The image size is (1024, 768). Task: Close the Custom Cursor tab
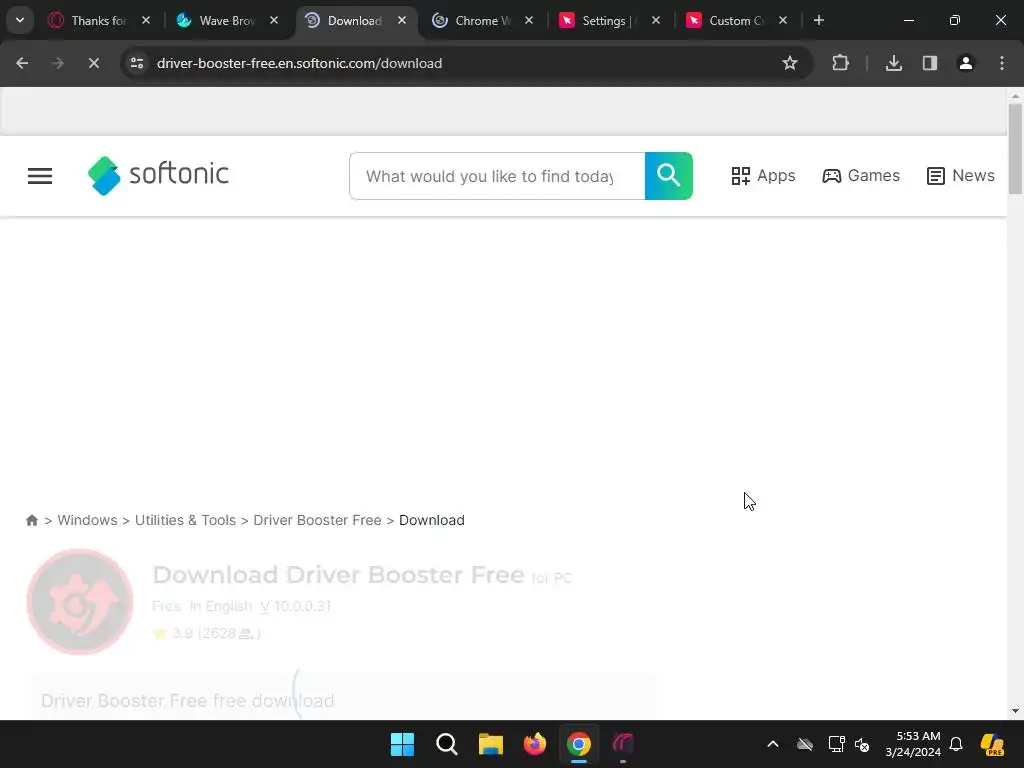point(783,20)
